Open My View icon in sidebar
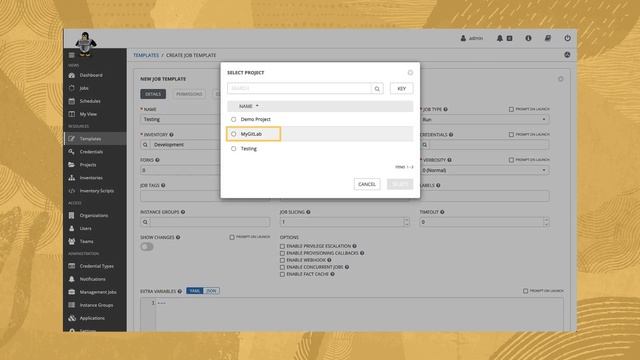 click(72, 114)
